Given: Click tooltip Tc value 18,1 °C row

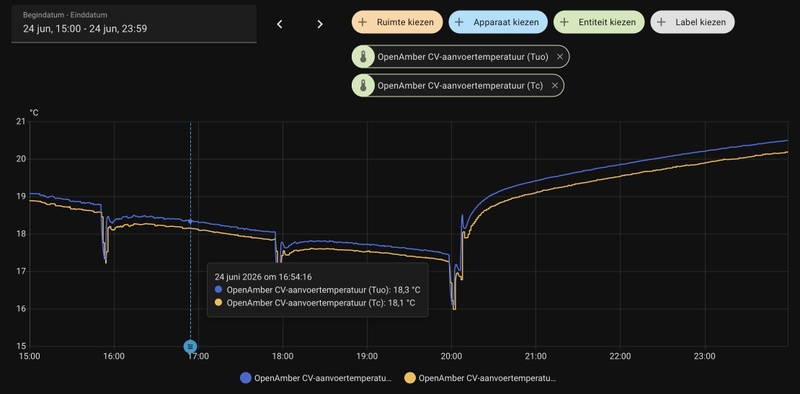Looking at the screenshot, I should [x=315, y=303].
